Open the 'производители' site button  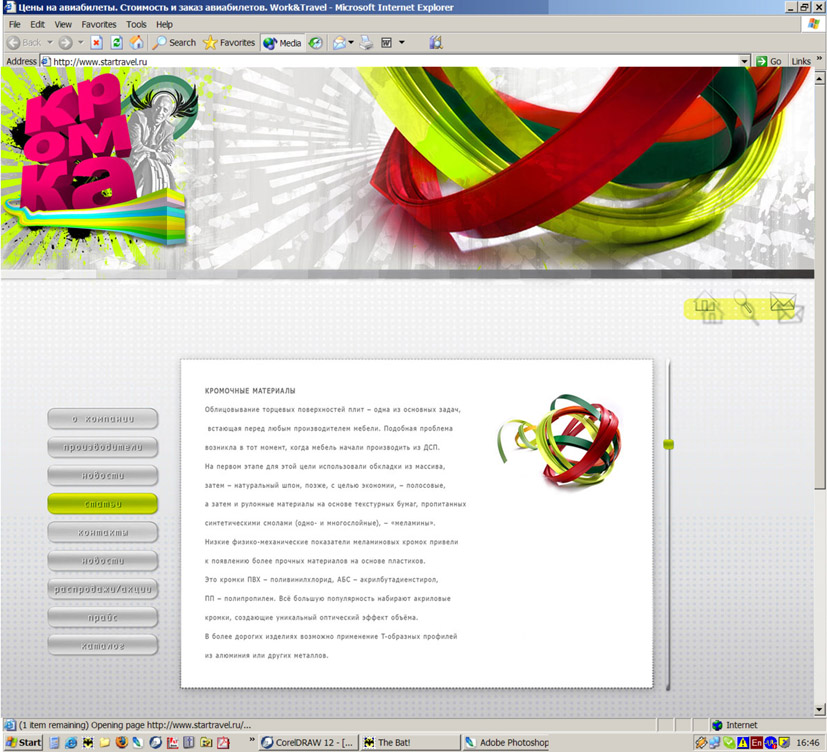click(103, 447)
